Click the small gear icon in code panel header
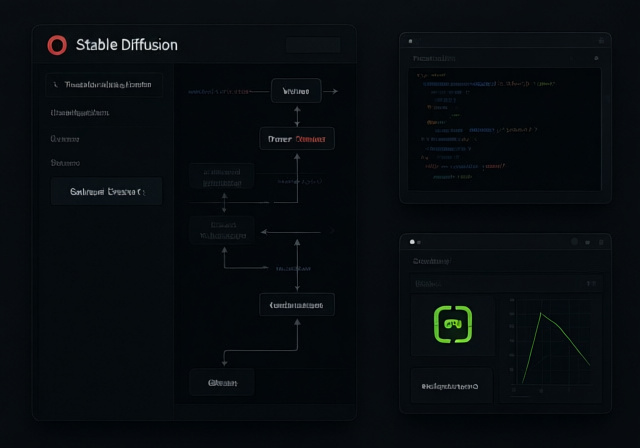This screenshot has width=640, height=448. click(x=596, y=58)
